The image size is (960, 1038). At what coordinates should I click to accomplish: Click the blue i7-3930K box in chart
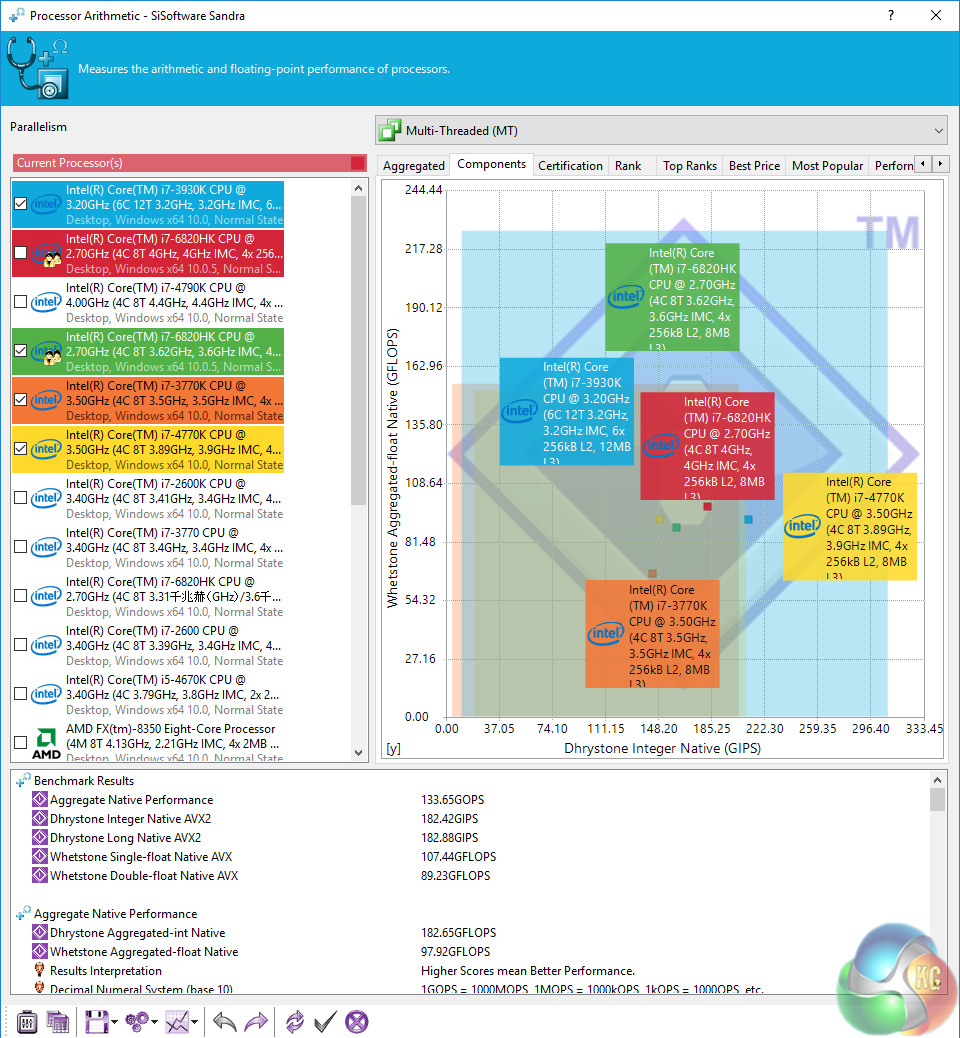coord(567,411)
